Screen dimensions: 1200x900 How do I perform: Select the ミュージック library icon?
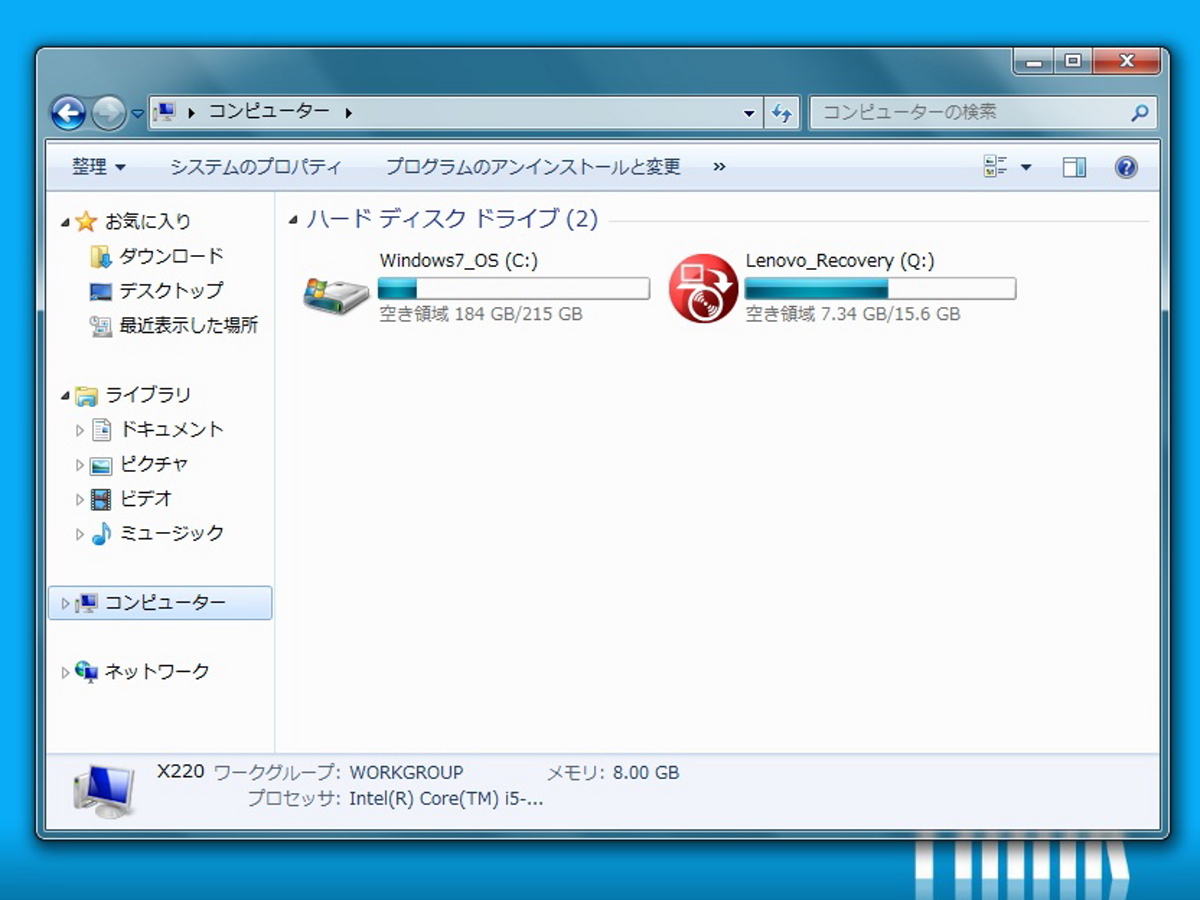pos(101,534)
